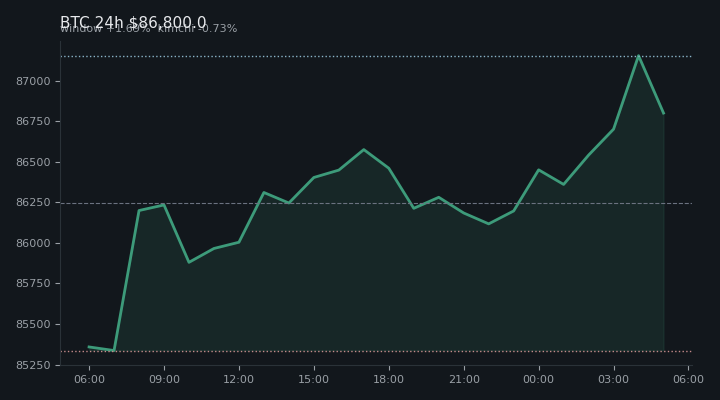
Task: Click the "86250" y-axis label
Action: pyautogui.click(x=33, y=203)
